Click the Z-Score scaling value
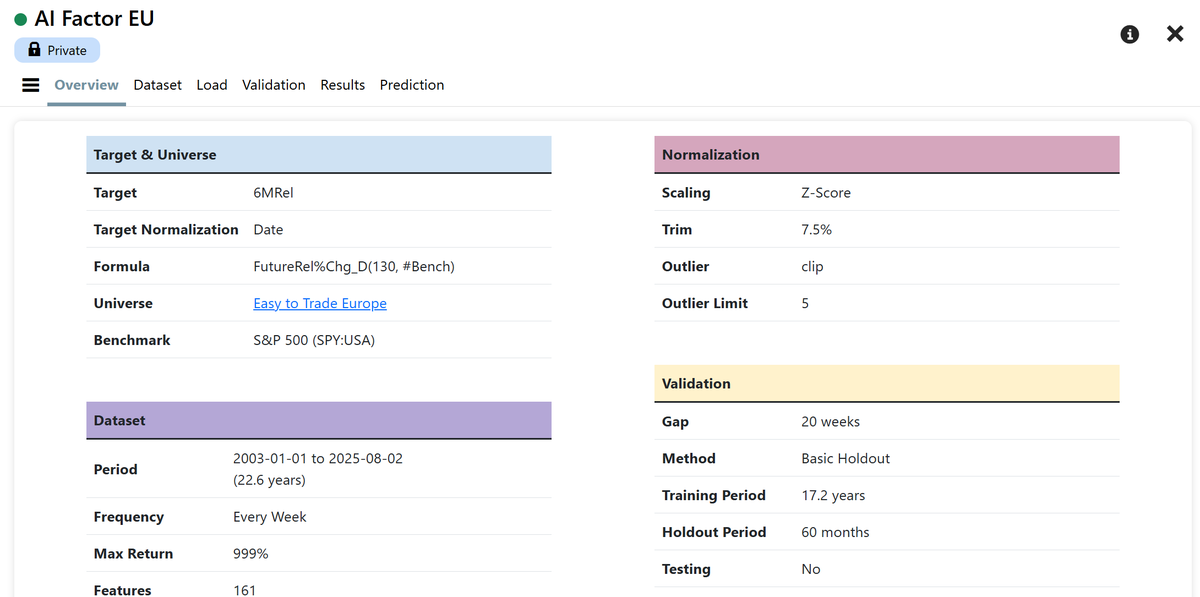The width and height of the screenshot is (1200, 597). coord(826,193)
